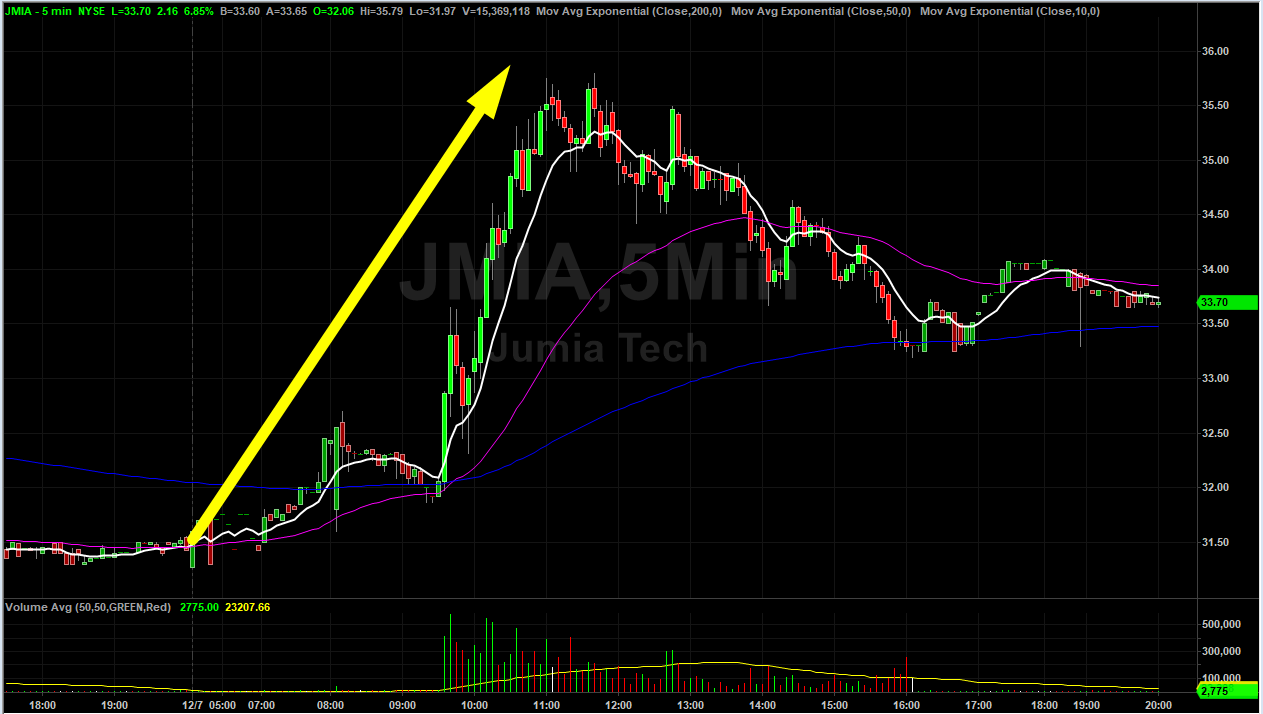
Task: Click the 20:00 time axis label
Action: click(x=1158, y=704)
